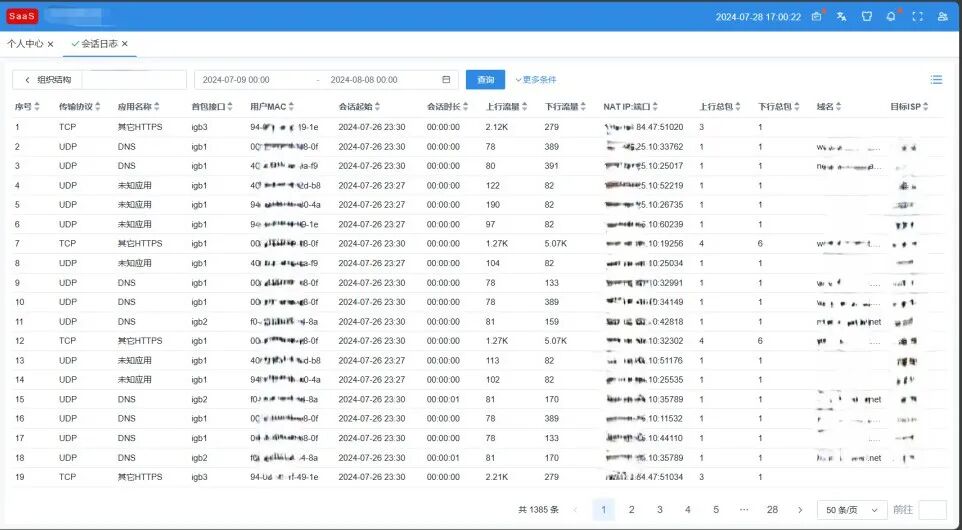Switch language via the translate icon

click(x=842, y=17)
